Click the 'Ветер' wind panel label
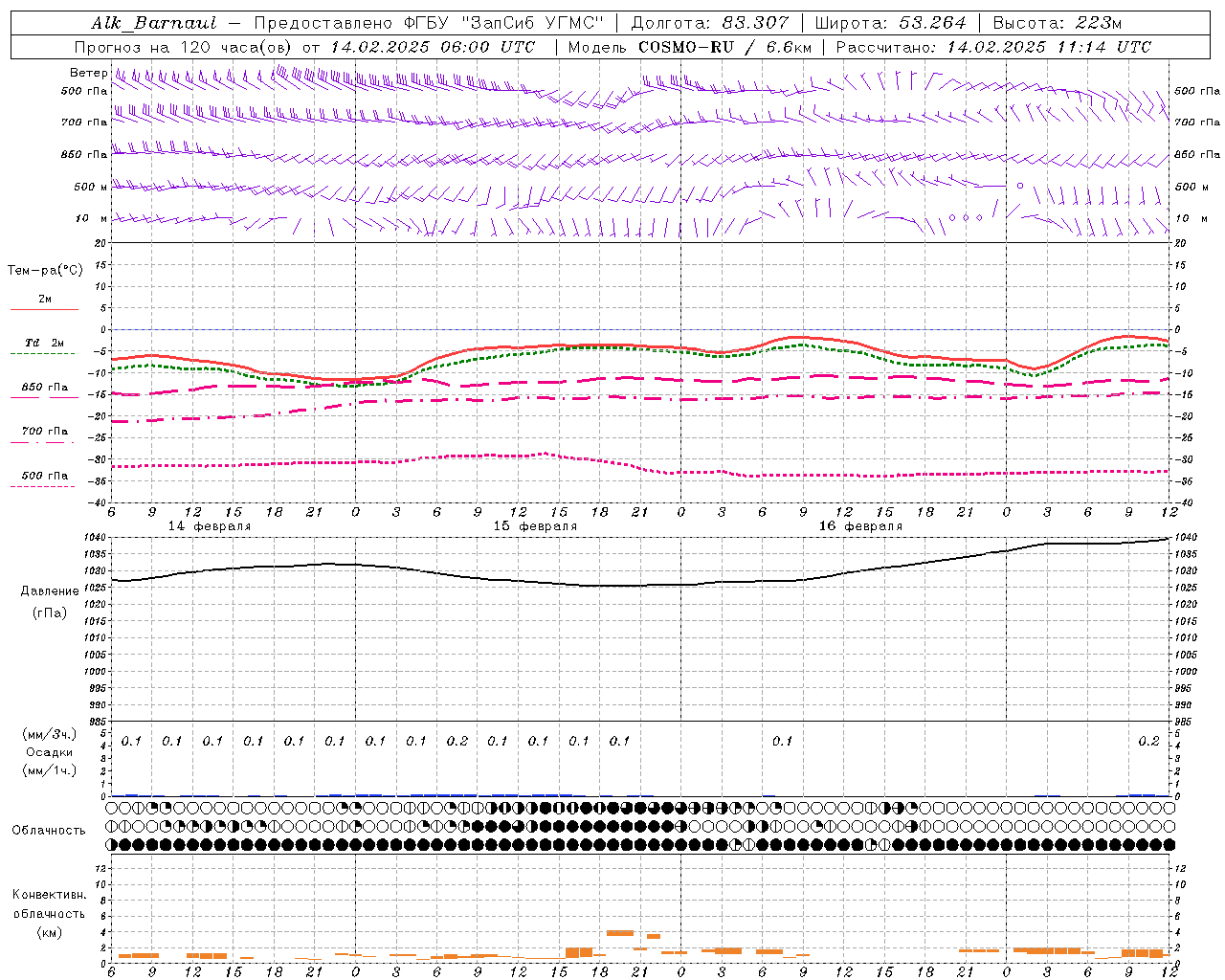 point(88,73)
